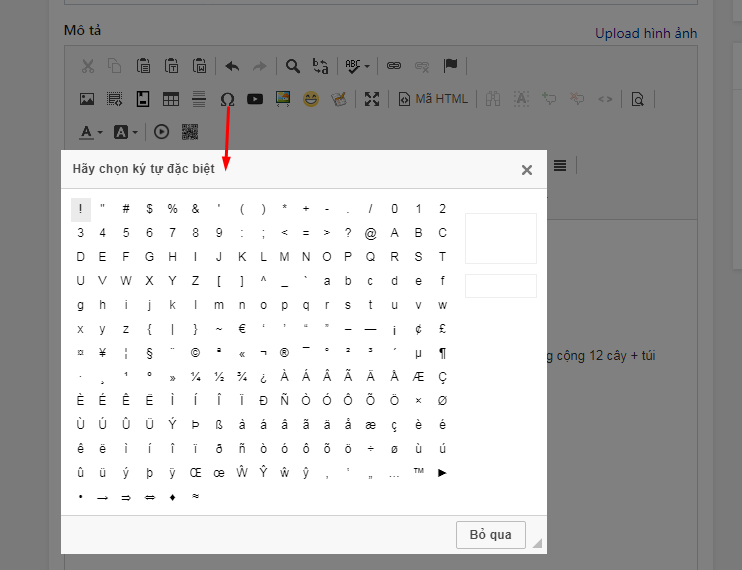Viewport: 742px width, 570px height.
Task: Select the euro sign character
Action: pos(242,329)
